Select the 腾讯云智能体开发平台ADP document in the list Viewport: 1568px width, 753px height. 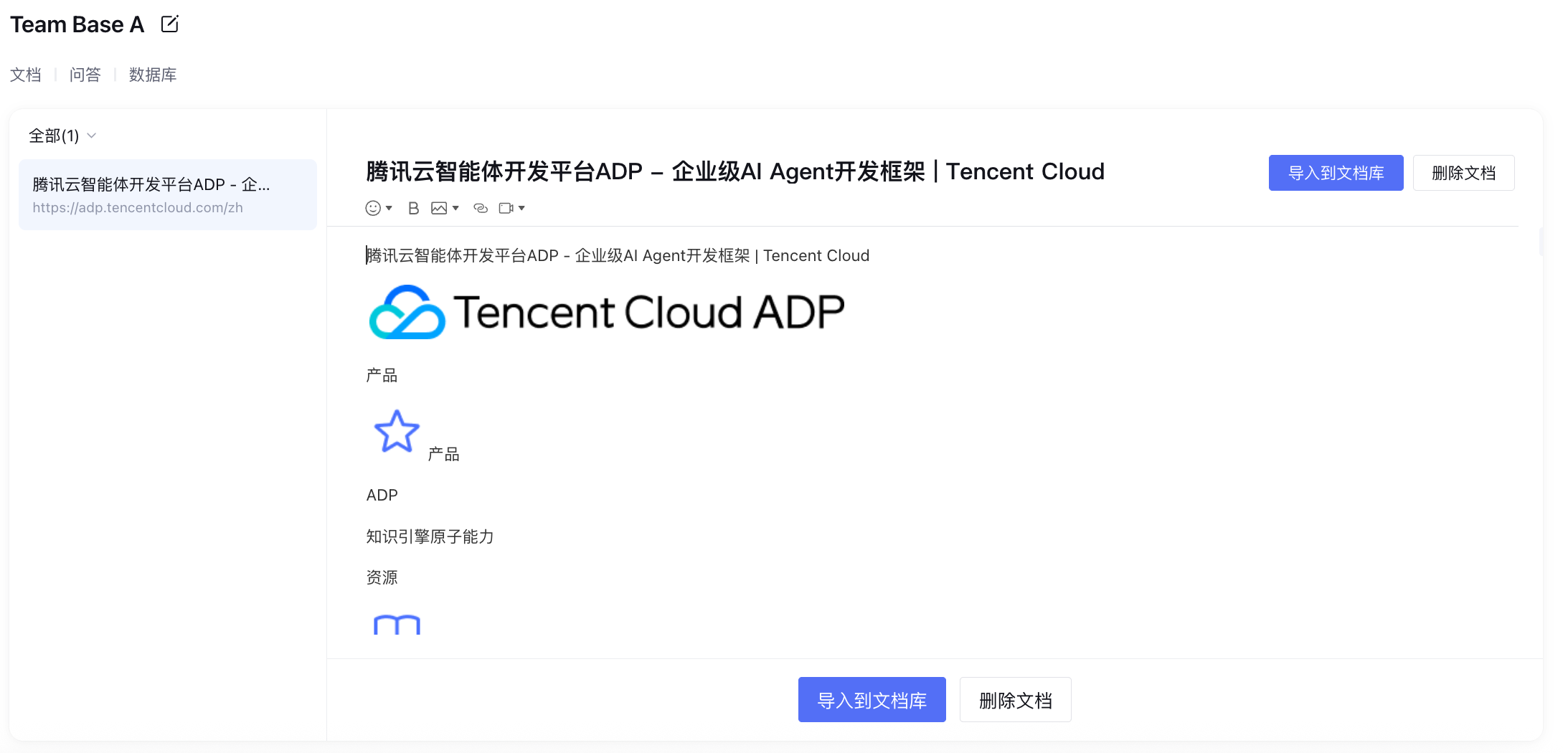point(168,194)
